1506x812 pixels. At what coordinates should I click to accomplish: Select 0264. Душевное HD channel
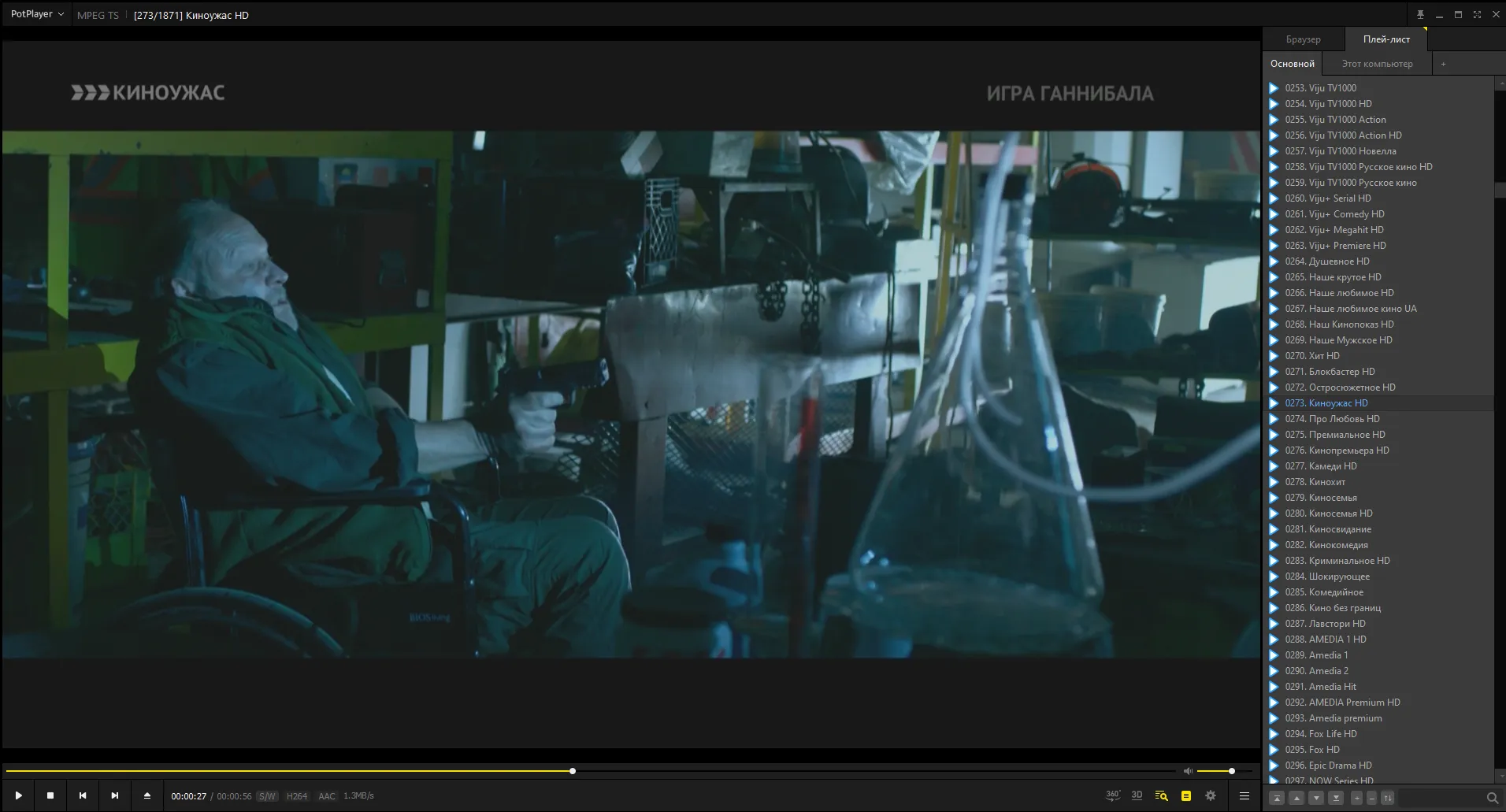1378,261
